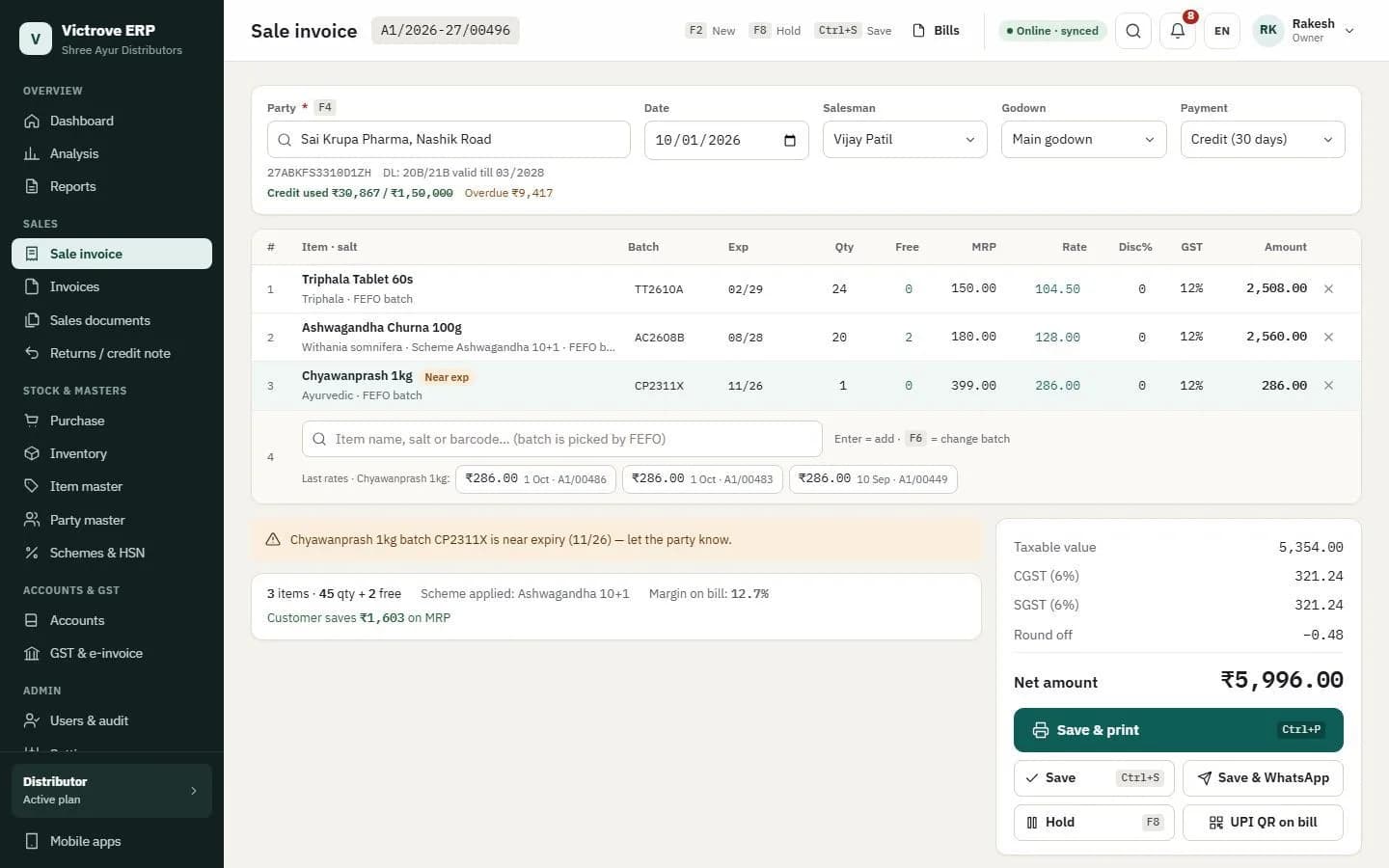
Task: Switch language with the EN button
Action: click(1222, 31)
